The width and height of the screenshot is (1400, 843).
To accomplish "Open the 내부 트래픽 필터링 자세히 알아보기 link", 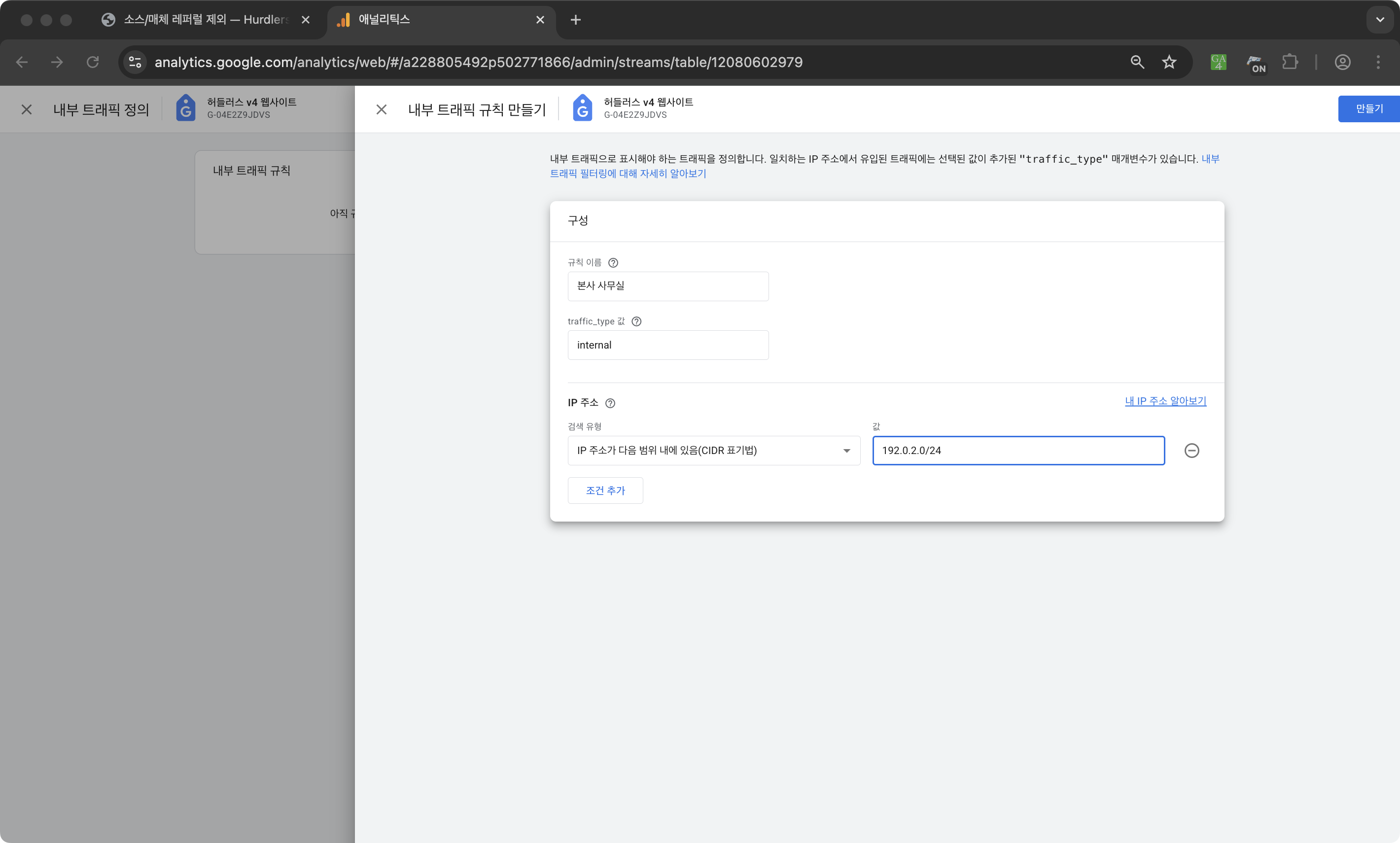I will [x=628, y=173].
